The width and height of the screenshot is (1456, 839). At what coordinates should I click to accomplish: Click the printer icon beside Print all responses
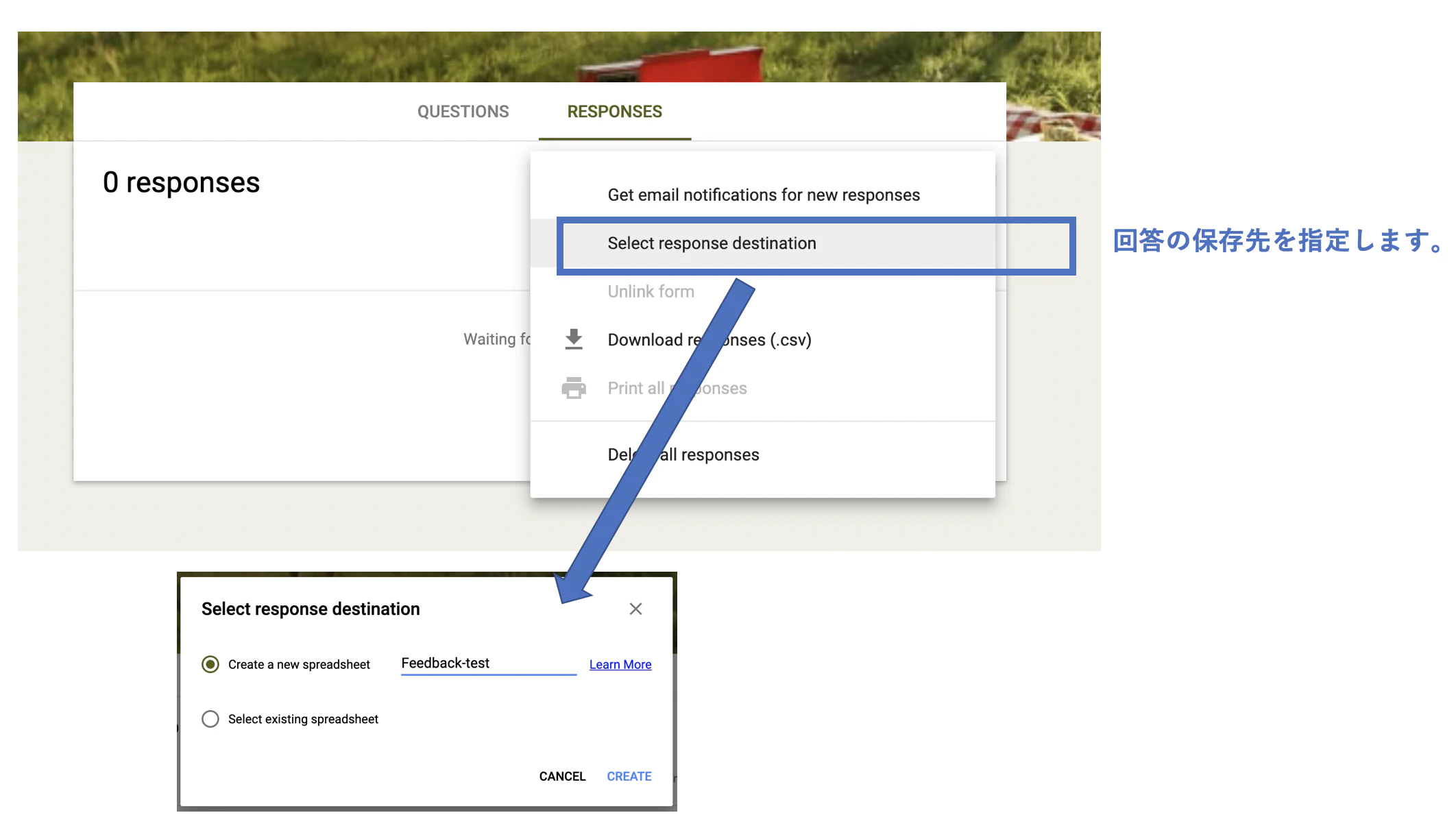click(574, 388)
